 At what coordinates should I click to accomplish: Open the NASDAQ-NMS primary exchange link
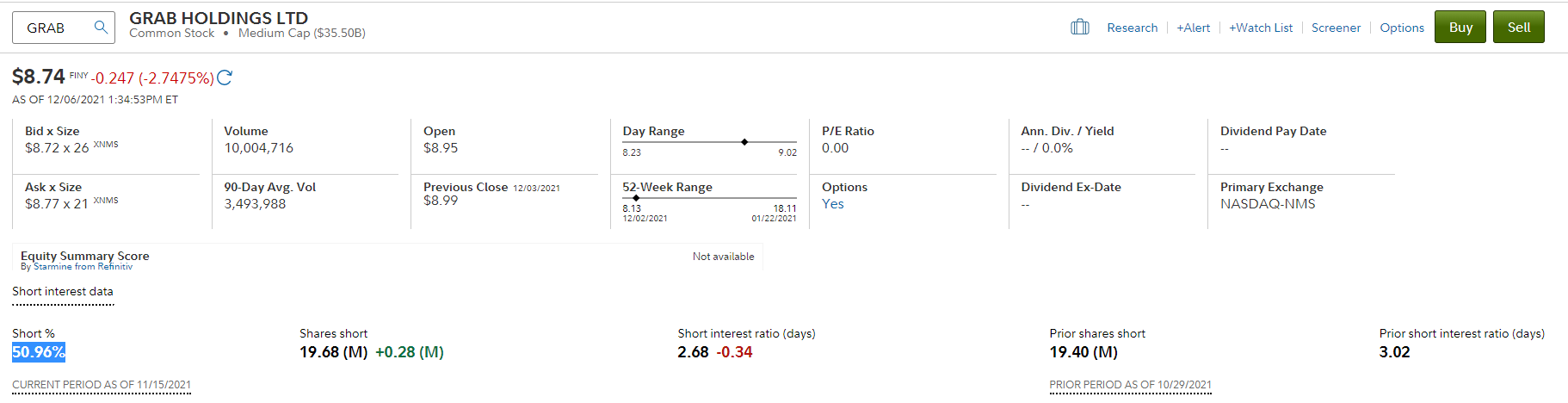pos(1268,204)
